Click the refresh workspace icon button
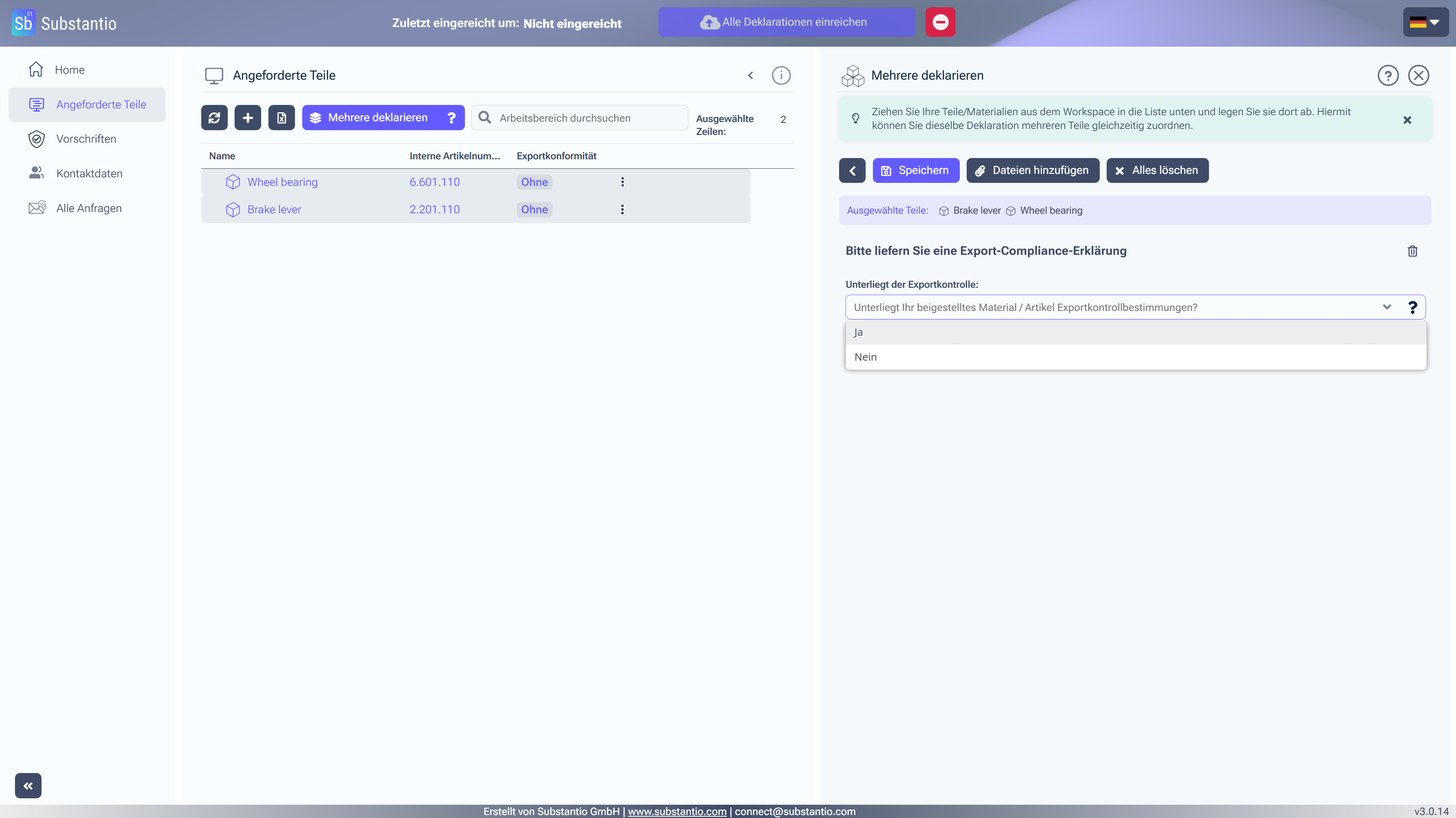 214,118
